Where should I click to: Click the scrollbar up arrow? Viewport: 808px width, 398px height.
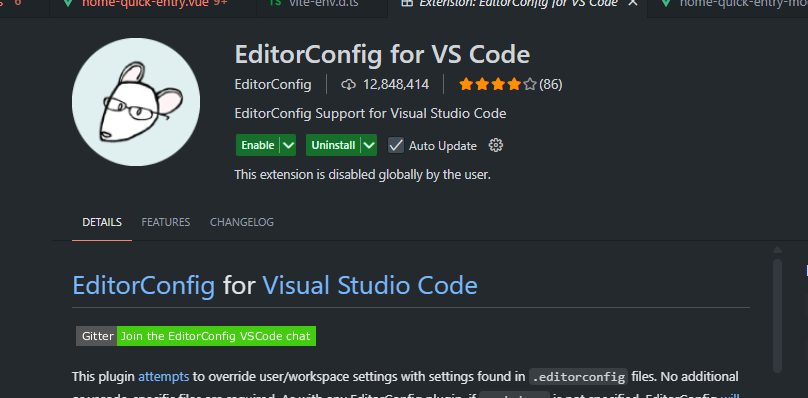click(x=777, y=250)
